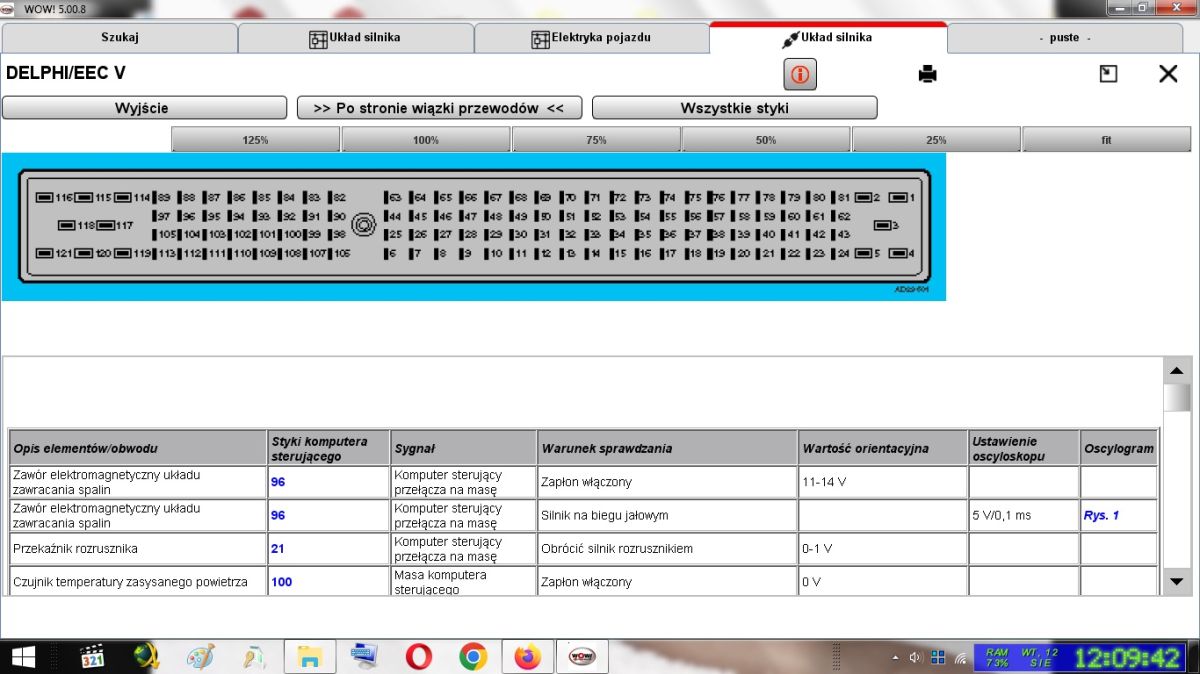
Task: Switch to first Układ silnika tab
Action: coord(355,38)
